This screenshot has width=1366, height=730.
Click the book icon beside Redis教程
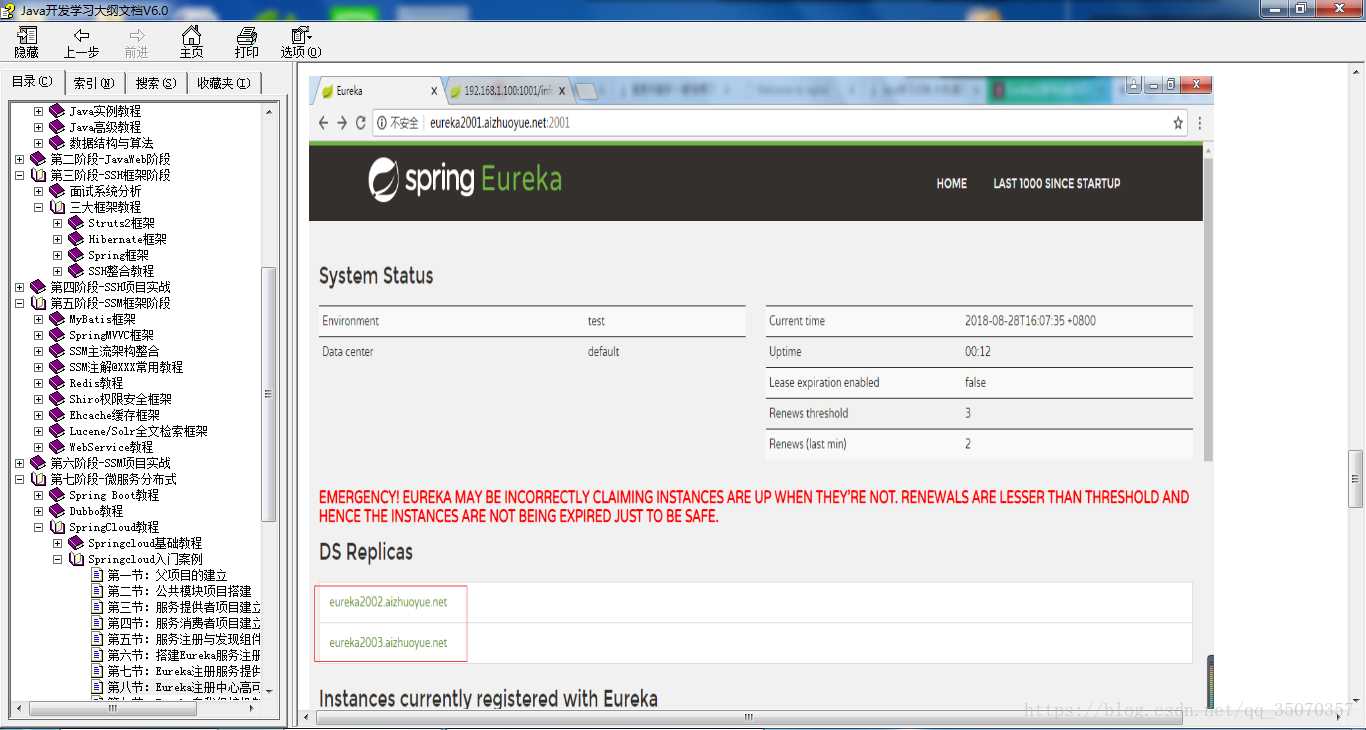tap(57, 383)
